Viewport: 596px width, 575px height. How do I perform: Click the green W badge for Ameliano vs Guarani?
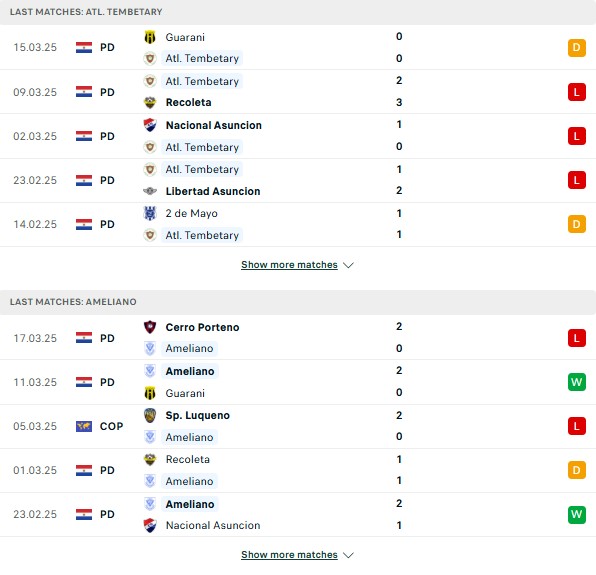click(576, 382)
